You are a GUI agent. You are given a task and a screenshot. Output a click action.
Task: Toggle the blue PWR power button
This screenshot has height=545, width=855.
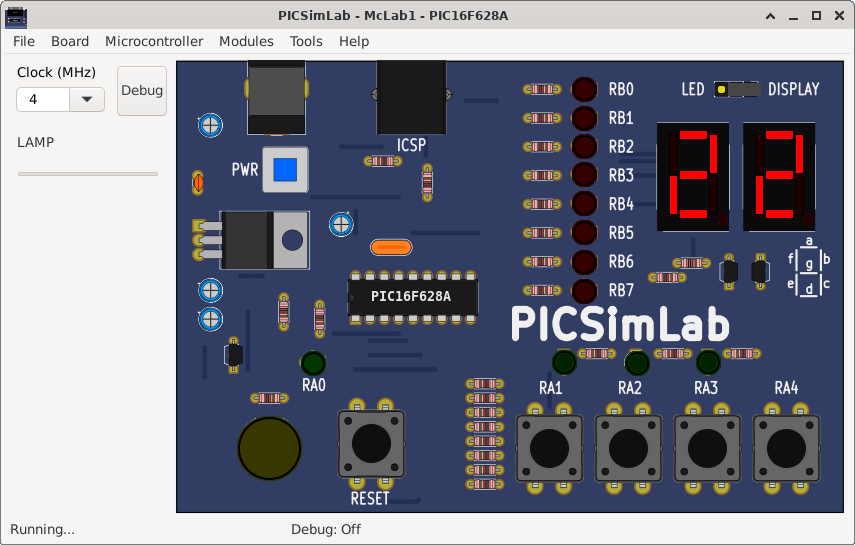coord(285,170)
